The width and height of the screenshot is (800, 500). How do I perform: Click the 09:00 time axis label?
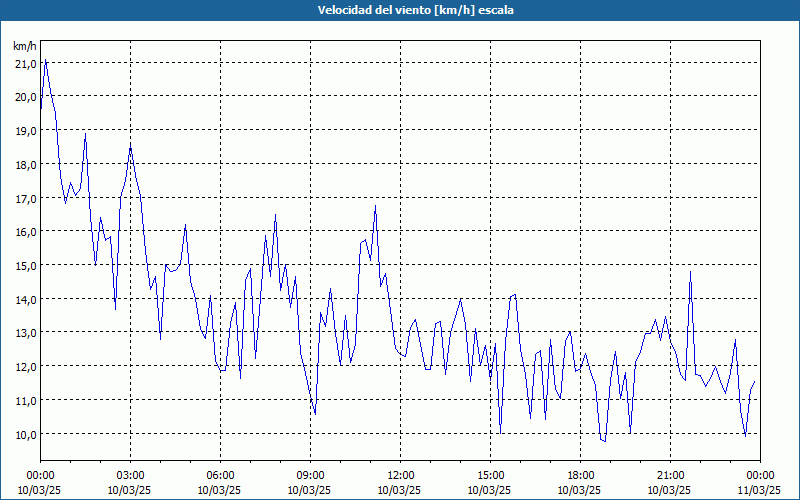pyautogui.click(x=311, y=476)
